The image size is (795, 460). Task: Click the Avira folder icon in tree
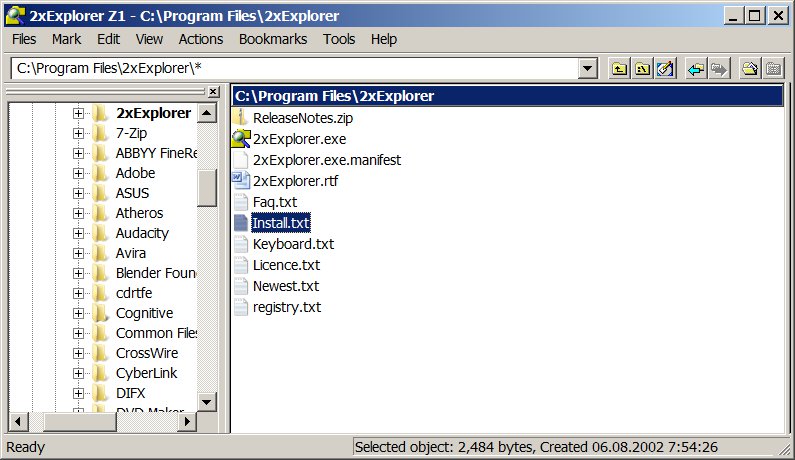point(101,253)
